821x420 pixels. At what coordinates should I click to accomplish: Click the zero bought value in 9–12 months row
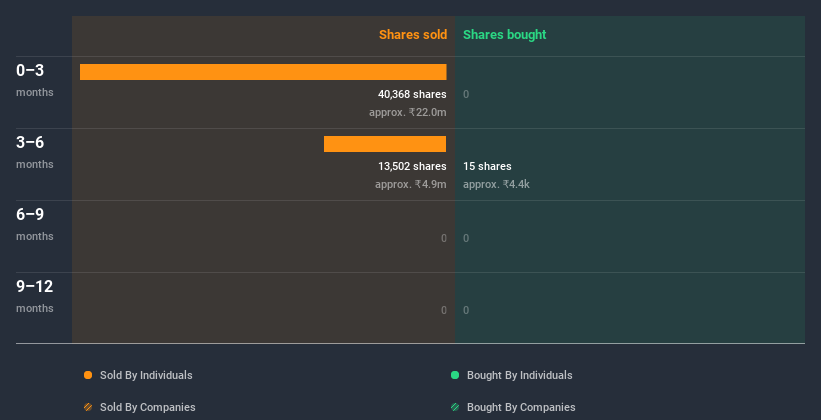pyautogui.click(x=466, y=310)
